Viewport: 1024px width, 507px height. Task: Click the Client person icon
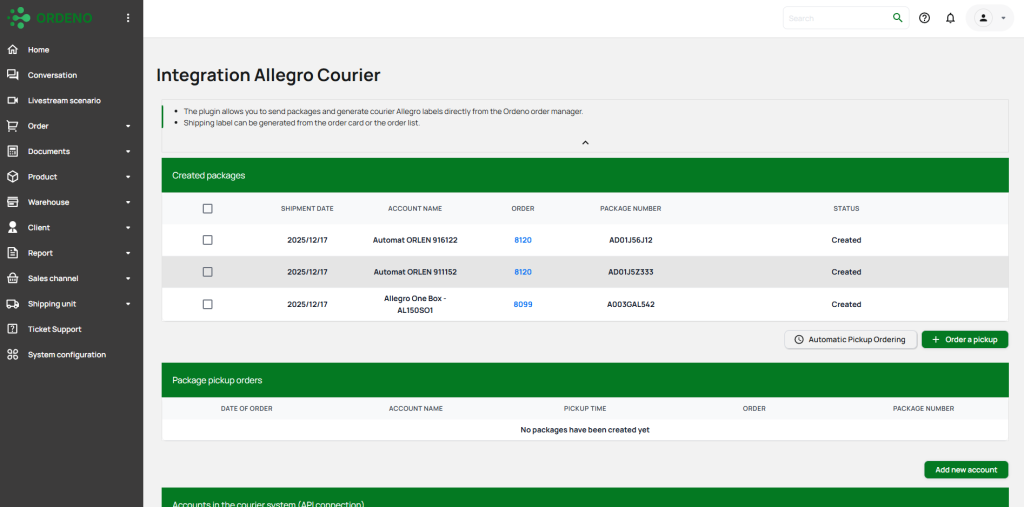point(12,227)
